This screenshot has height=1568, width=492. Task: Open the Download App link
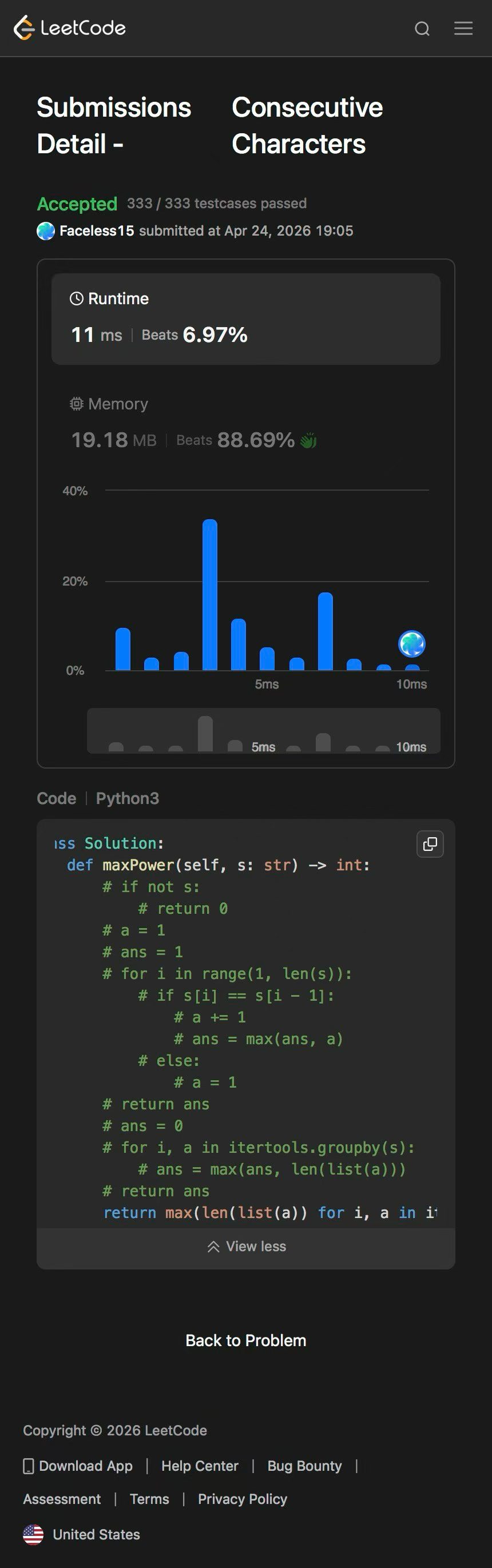(x=78, y=1466)
